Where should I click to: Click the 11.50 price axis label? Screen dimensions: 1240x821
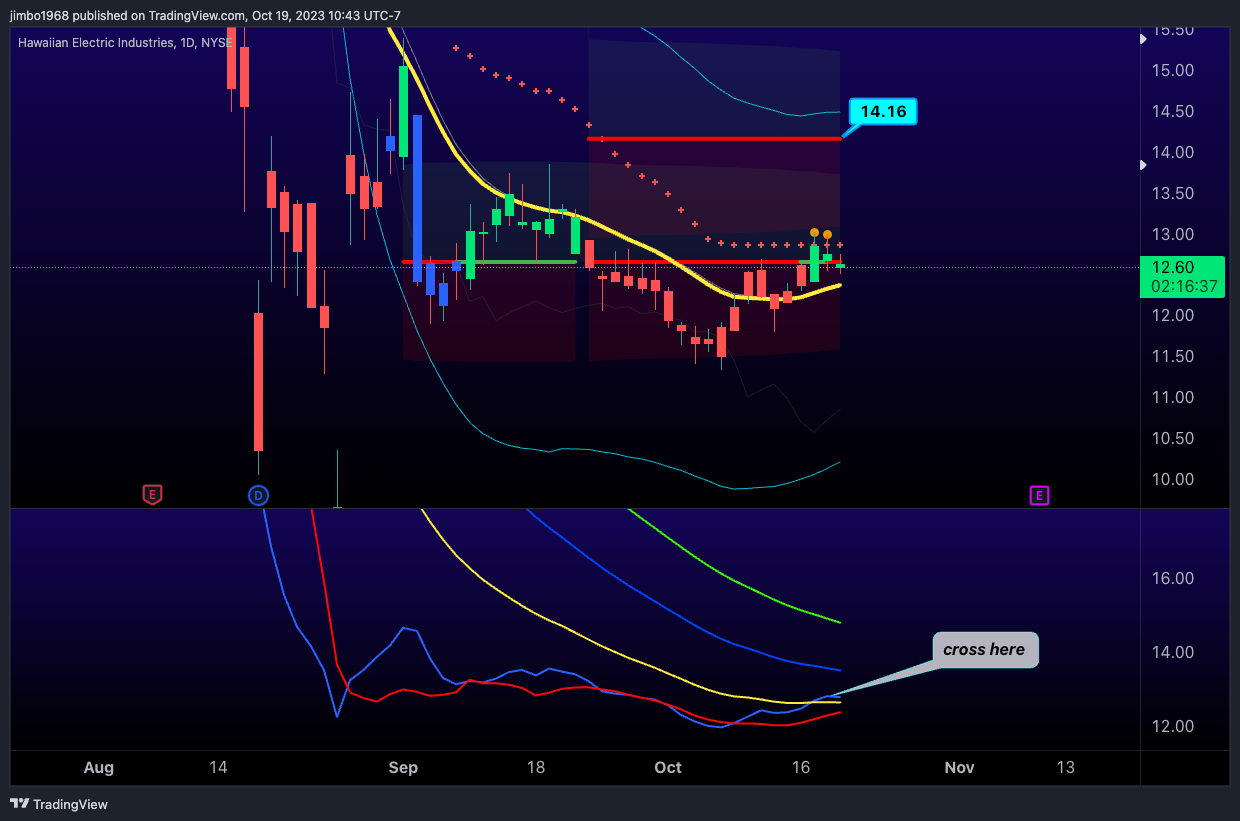1172,356
